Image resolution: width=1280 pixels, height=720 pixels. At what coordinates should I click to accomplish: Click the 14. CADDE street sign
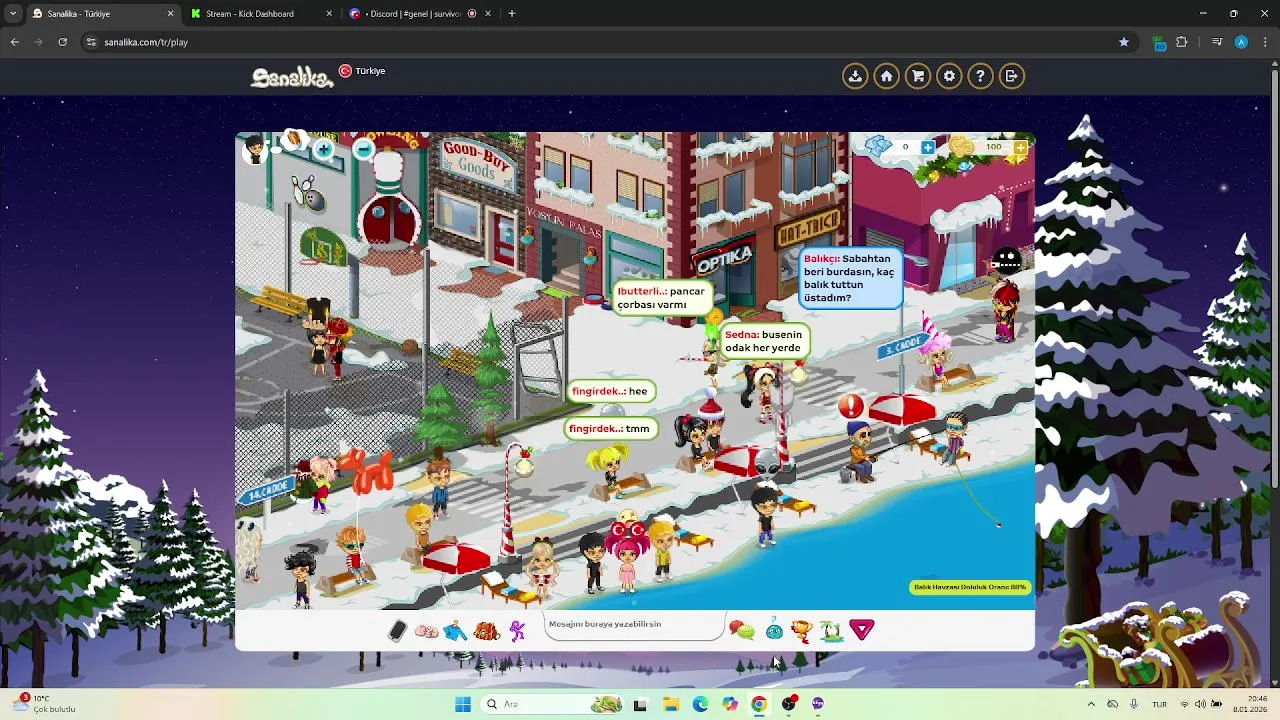pyautogui.click(x=267, y=490)
